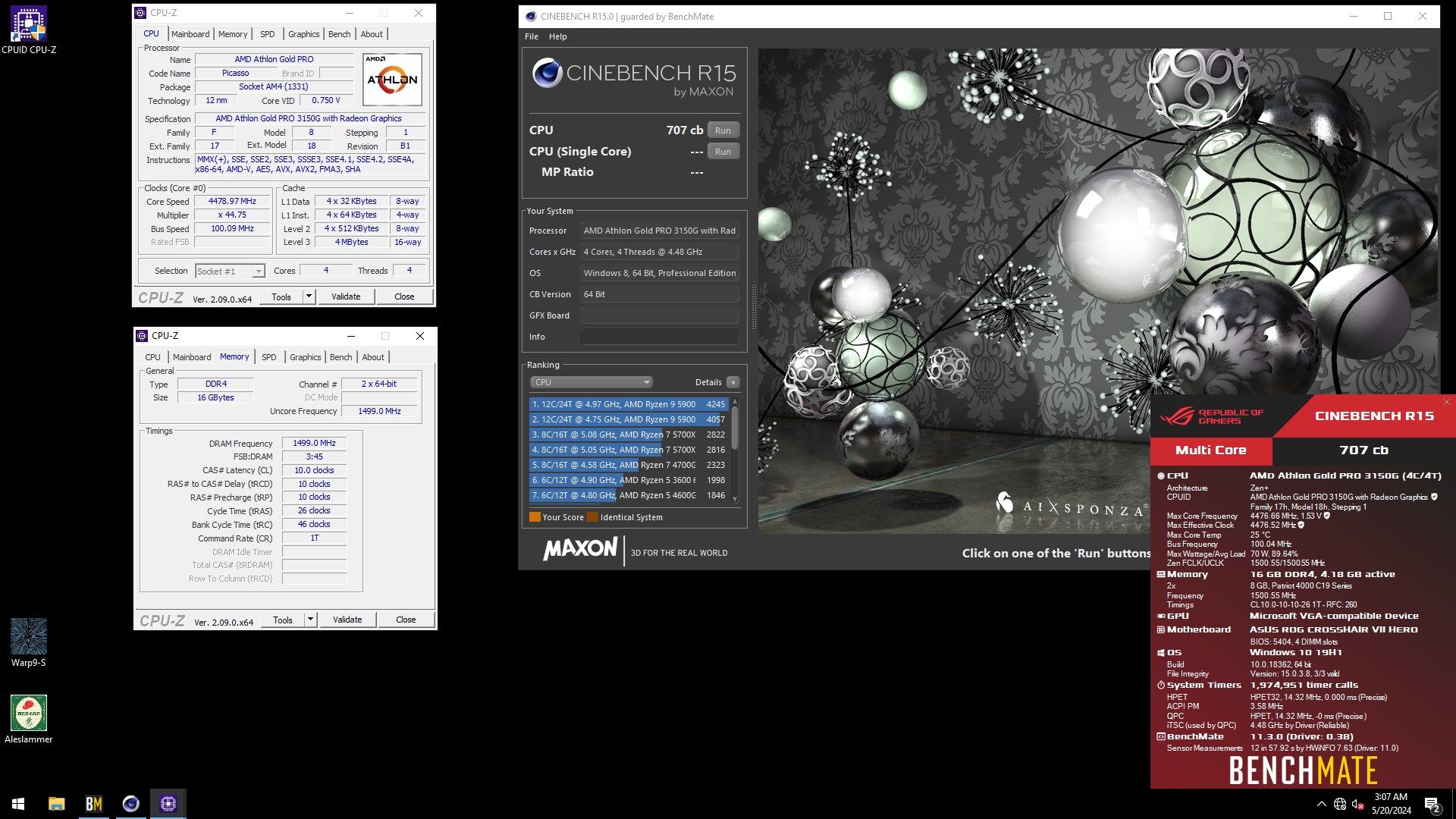
Task: Open BenchMate taskbar icon
Action: click(x=94, y=804)
